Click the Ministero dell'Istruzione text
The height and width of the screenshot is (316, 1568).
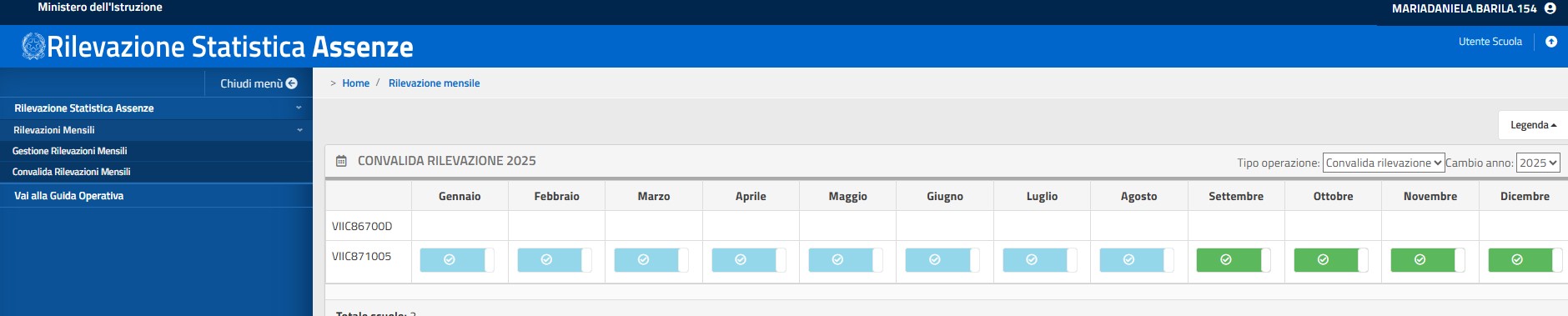pyautogui.click(x=100, y=7)
